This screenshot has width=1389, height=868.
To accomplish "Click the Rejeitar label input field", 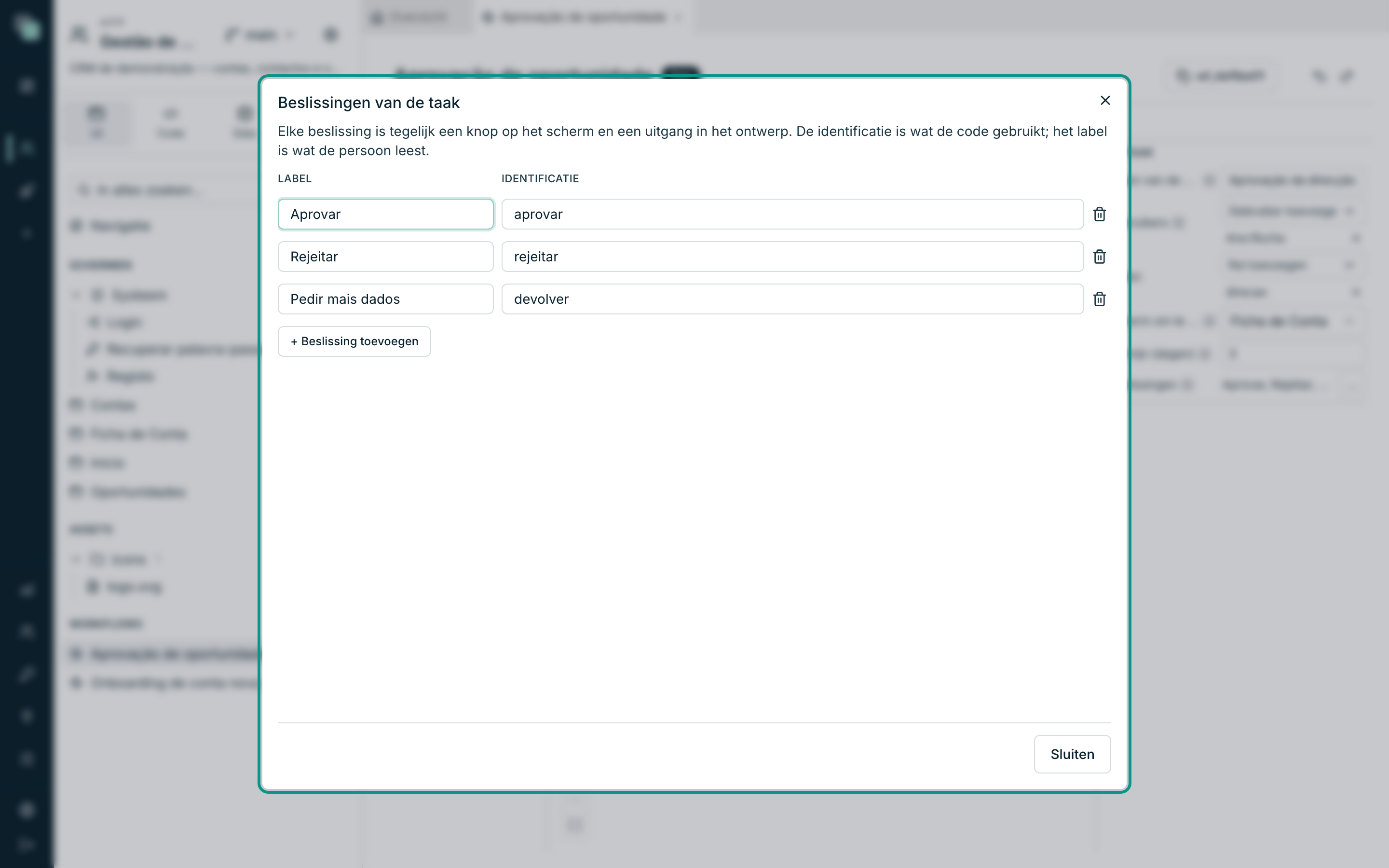I will (386, 257).
